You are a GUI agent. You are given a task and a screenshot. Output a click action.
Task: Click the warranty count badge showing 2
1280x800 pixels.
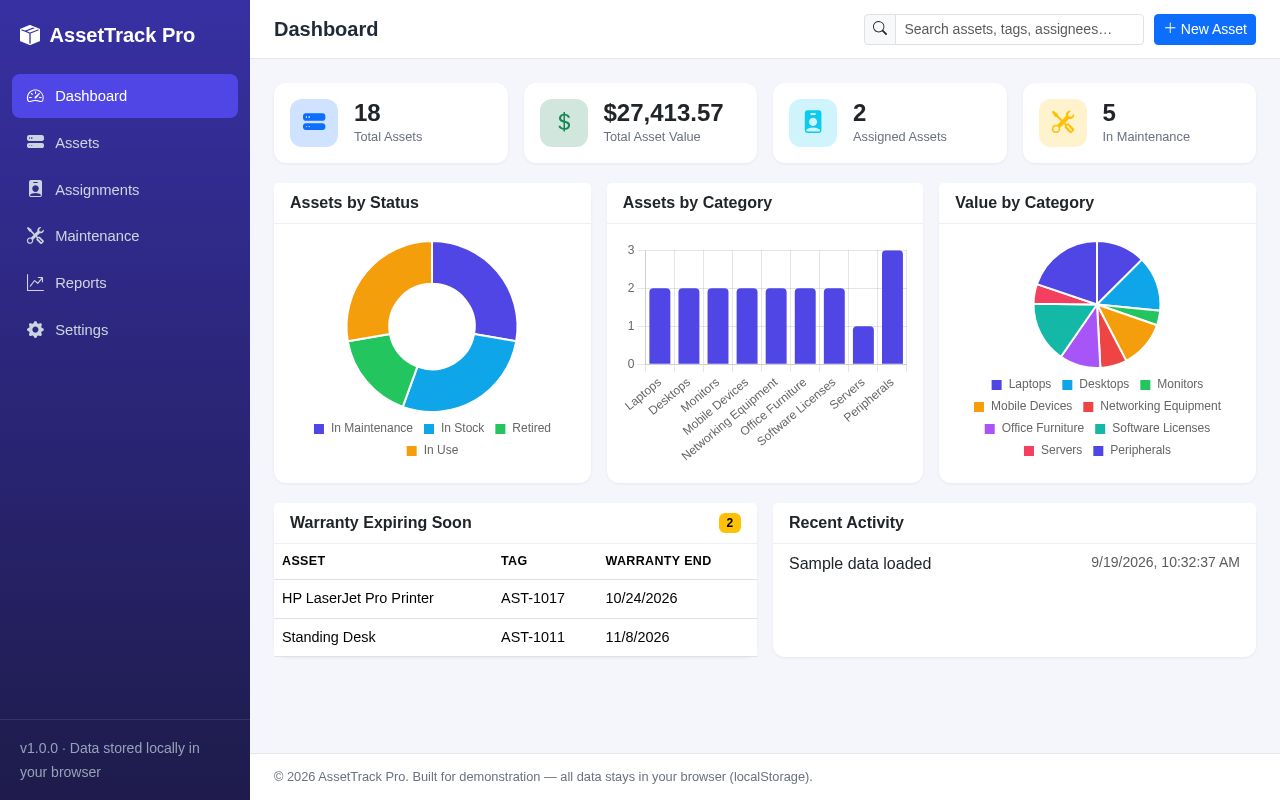click(730, 523)
